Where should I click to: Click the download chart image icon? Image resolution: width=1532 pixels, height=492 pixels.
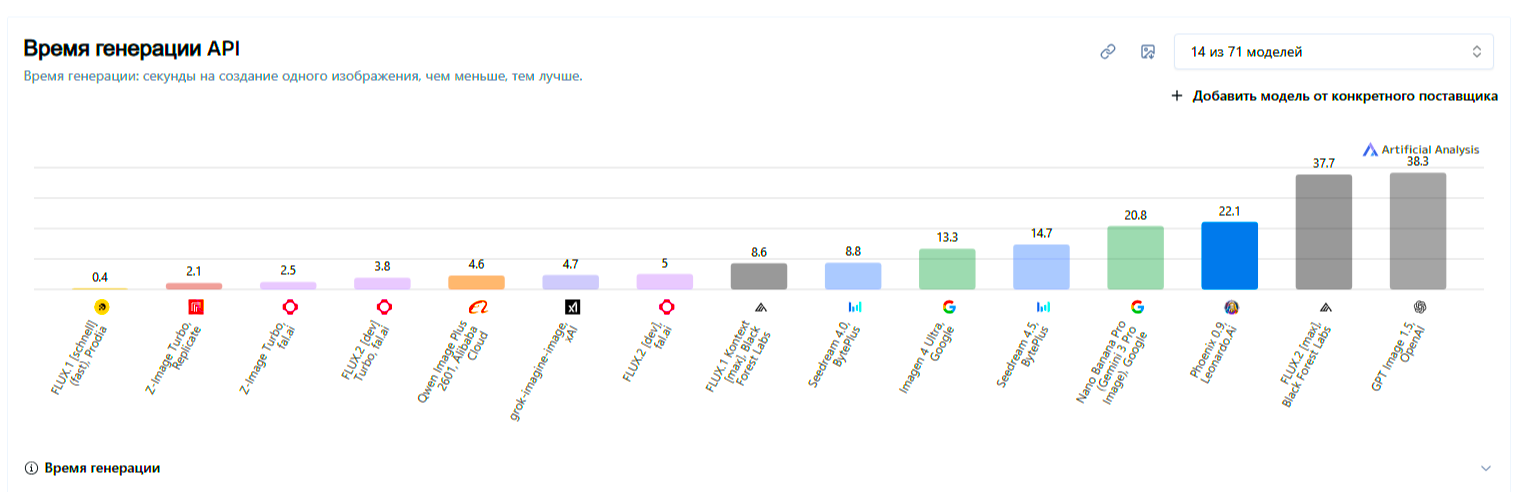click(1148, 52)
